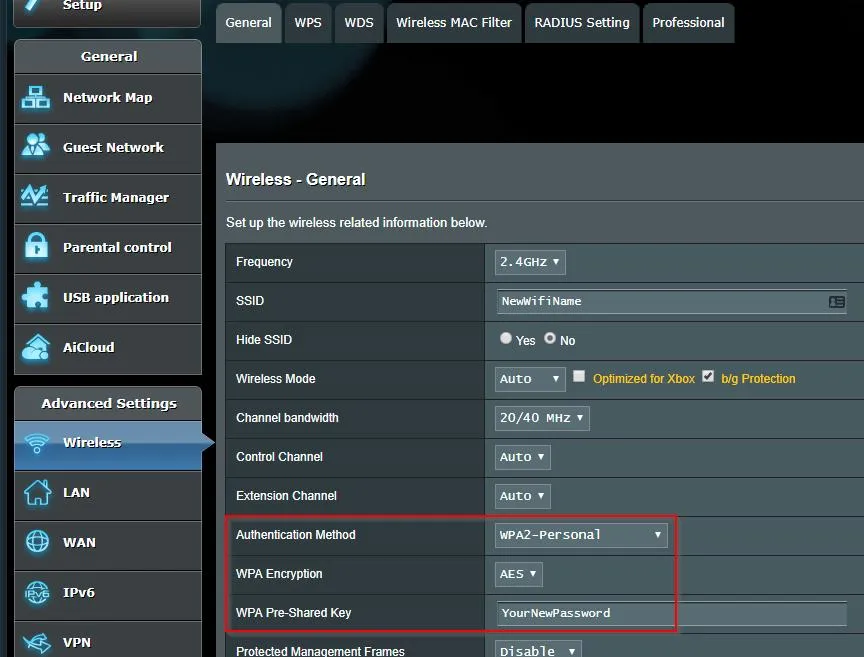Click the Optimized for Xbox link

[x=644, y=379]
